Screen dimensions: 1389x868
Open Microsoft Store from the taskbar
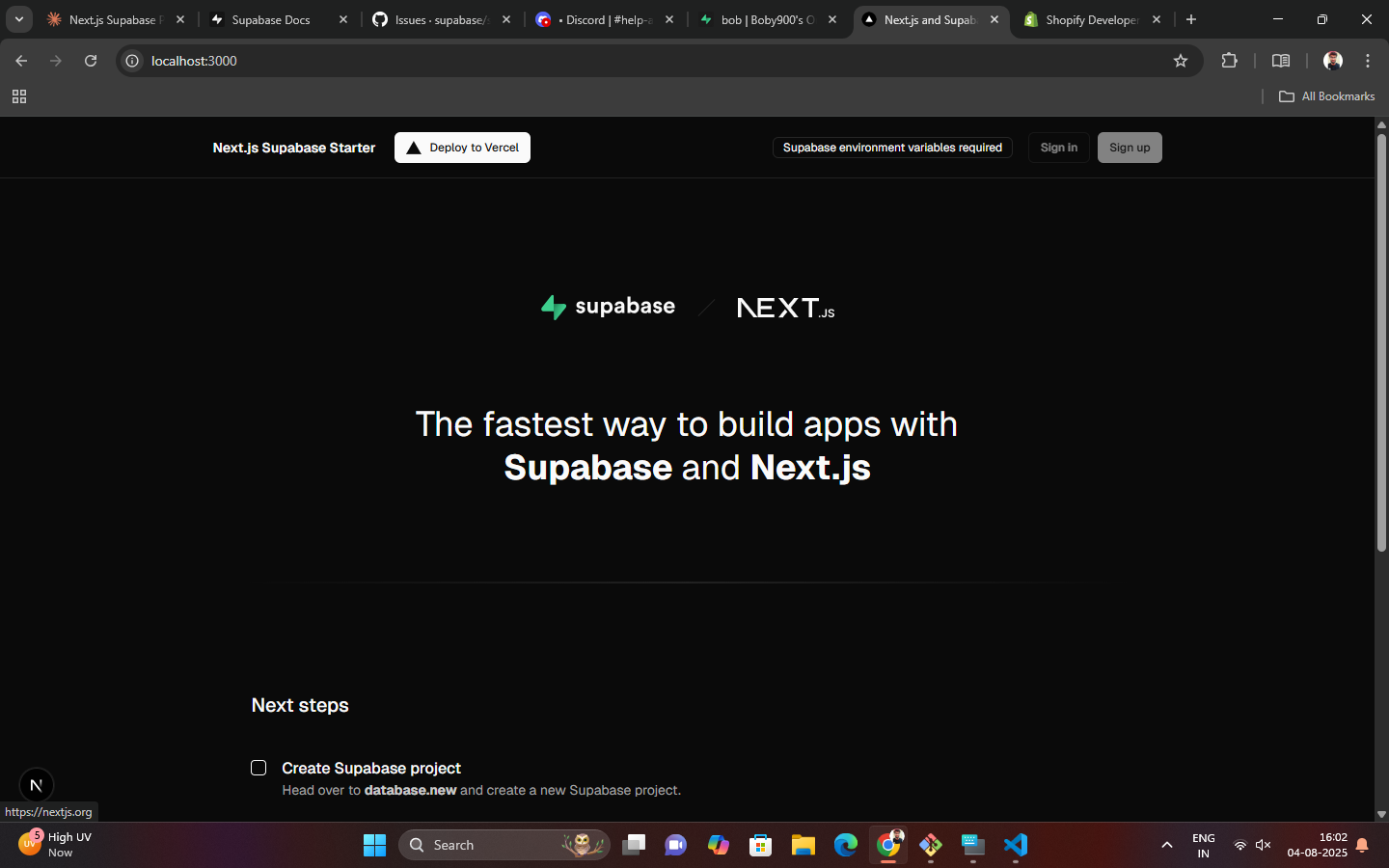click(761, 846)
